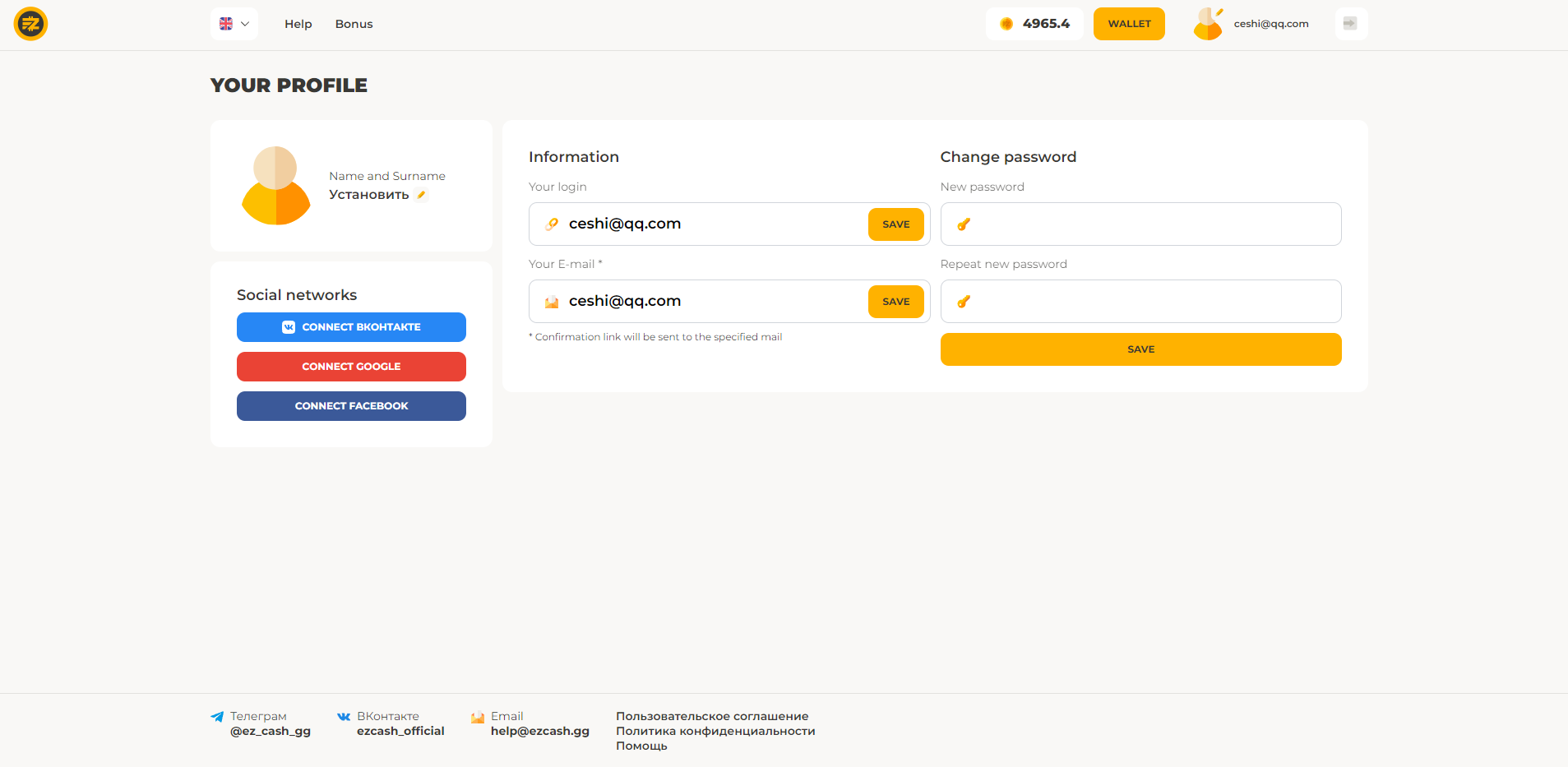Click the logout arrow icon

coord(1350,24)
